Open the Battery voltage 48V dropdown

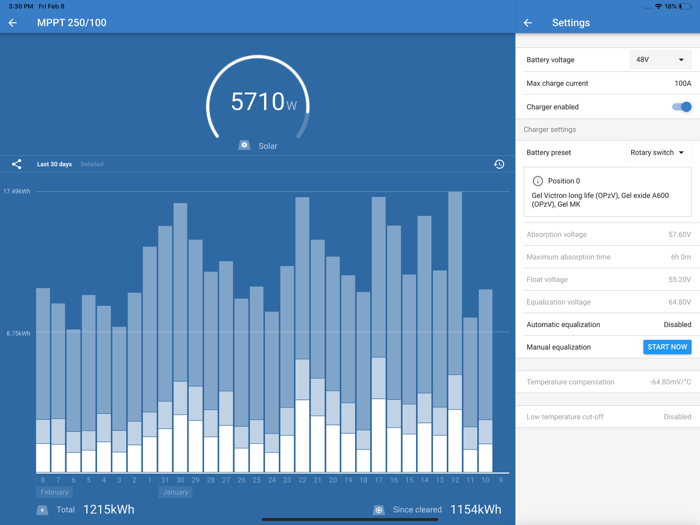point(660,60)
